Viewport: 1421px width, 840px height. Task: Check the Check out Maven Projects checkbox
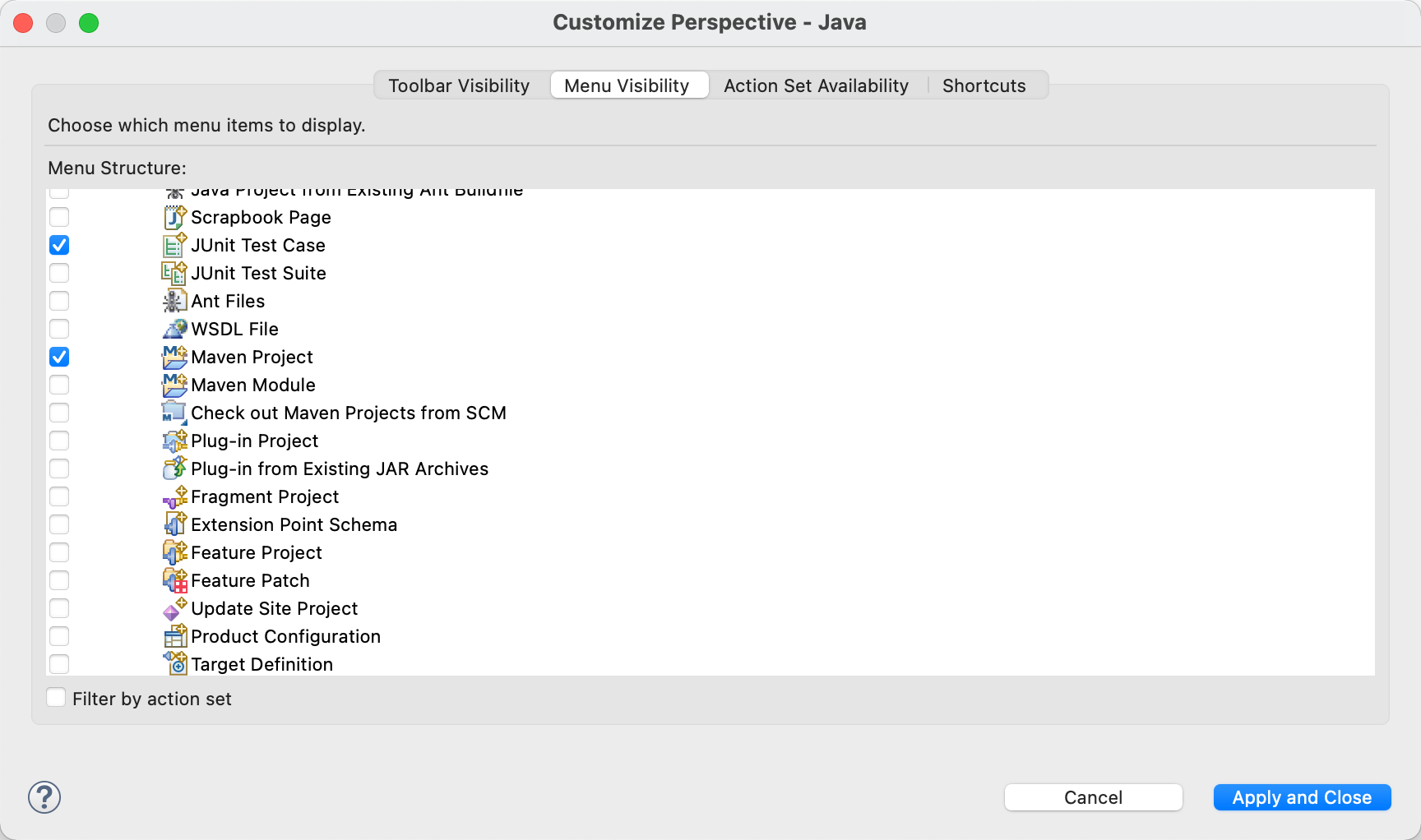click(x=59, y=413)
